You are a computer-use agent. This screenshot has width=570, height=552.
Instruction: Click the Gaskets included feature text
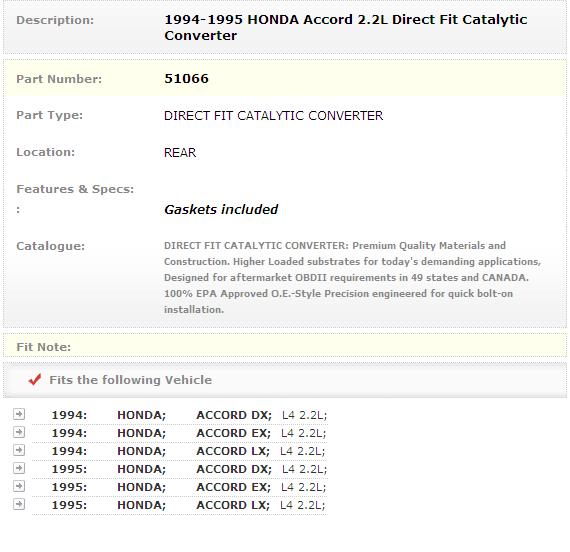pyautogui.click(x=221, y=209)
